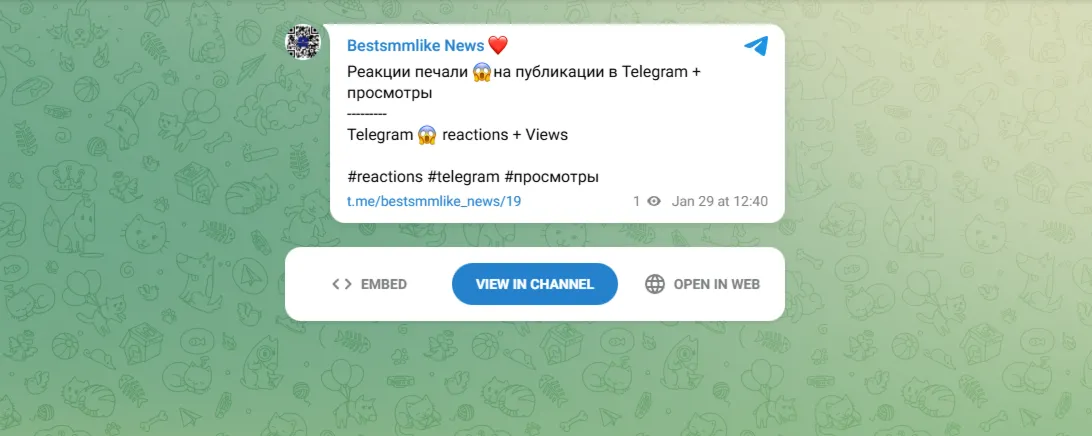Image resolution: width=1092 pixels, height=436 pixels.
Task: Select OPEN IN WEB
Action: pos(702,284)
